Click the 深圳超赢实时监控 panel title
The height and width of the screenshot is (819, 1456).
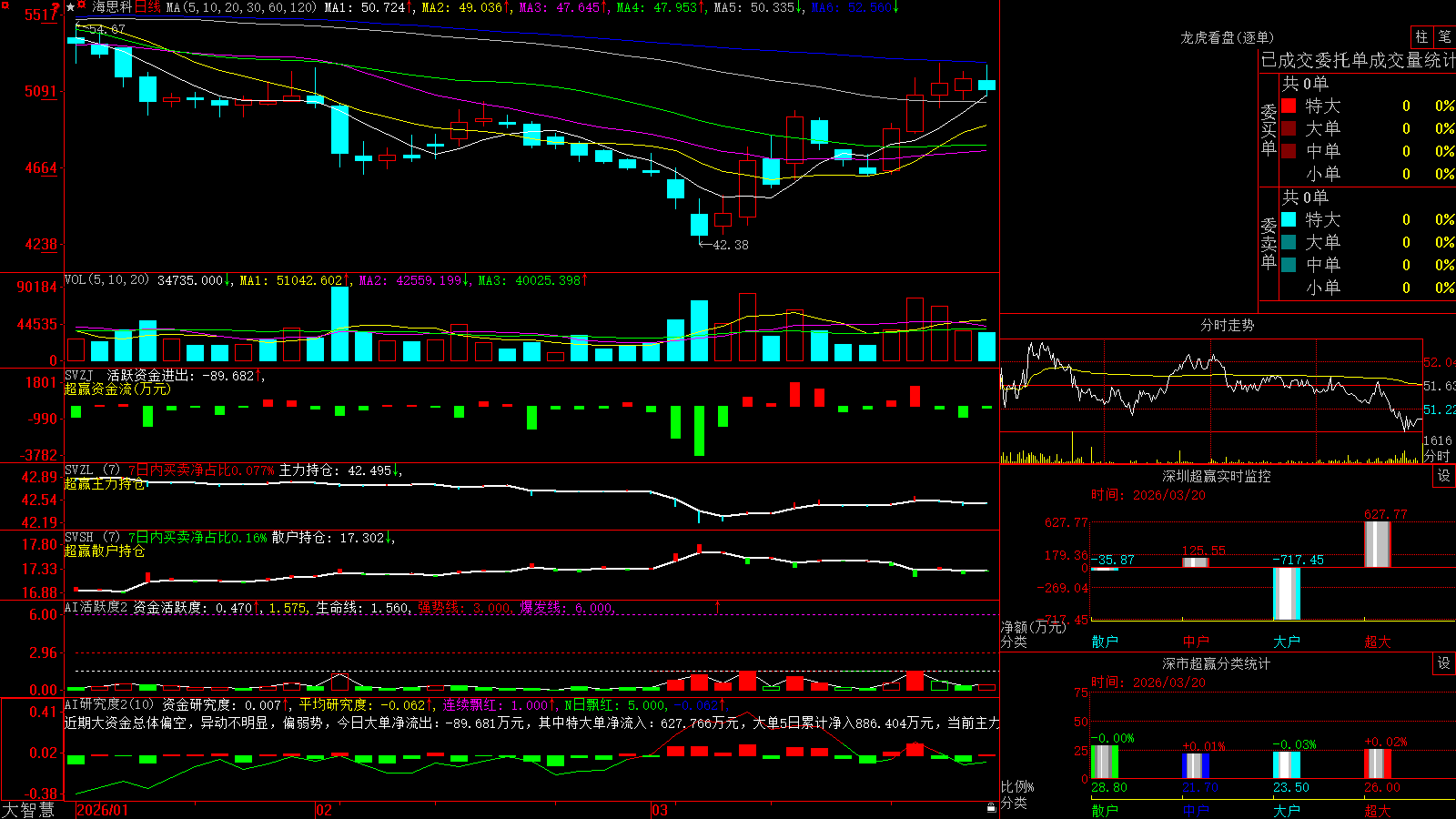point(1217,476)
